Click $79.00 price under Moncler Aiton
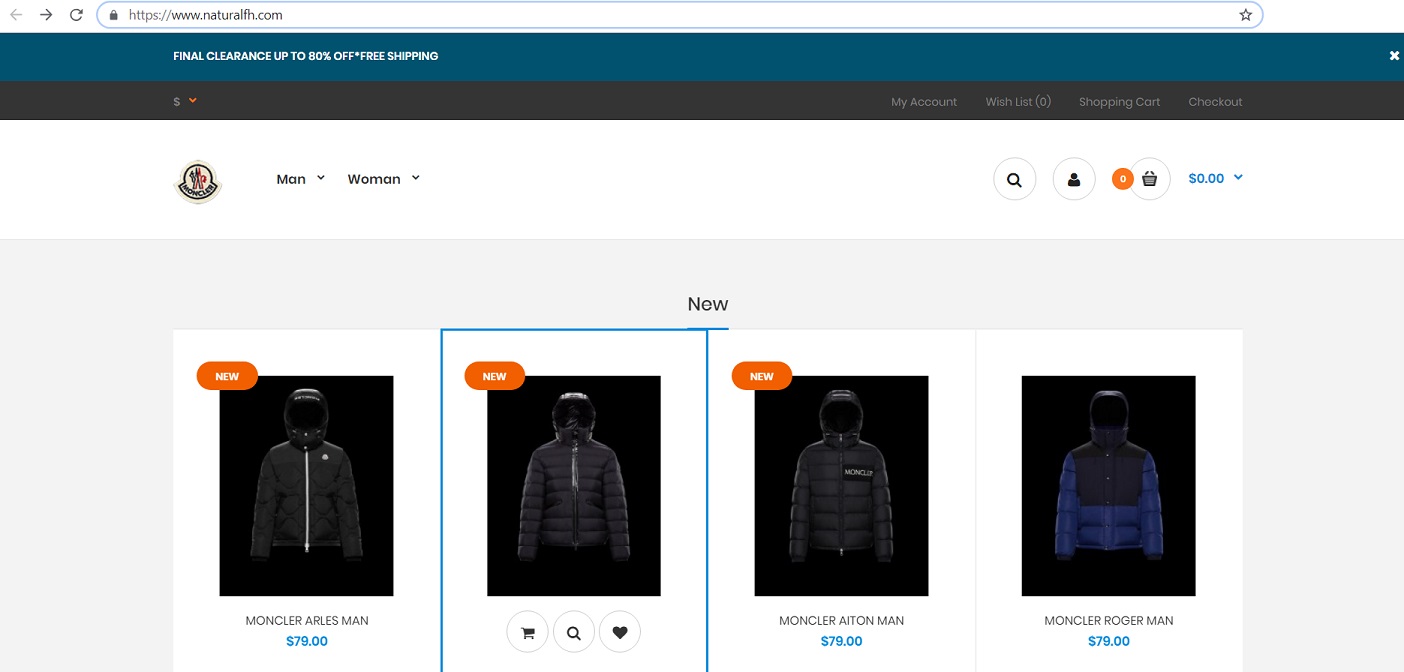This screenshot has width=1404, height=672. 841,641
